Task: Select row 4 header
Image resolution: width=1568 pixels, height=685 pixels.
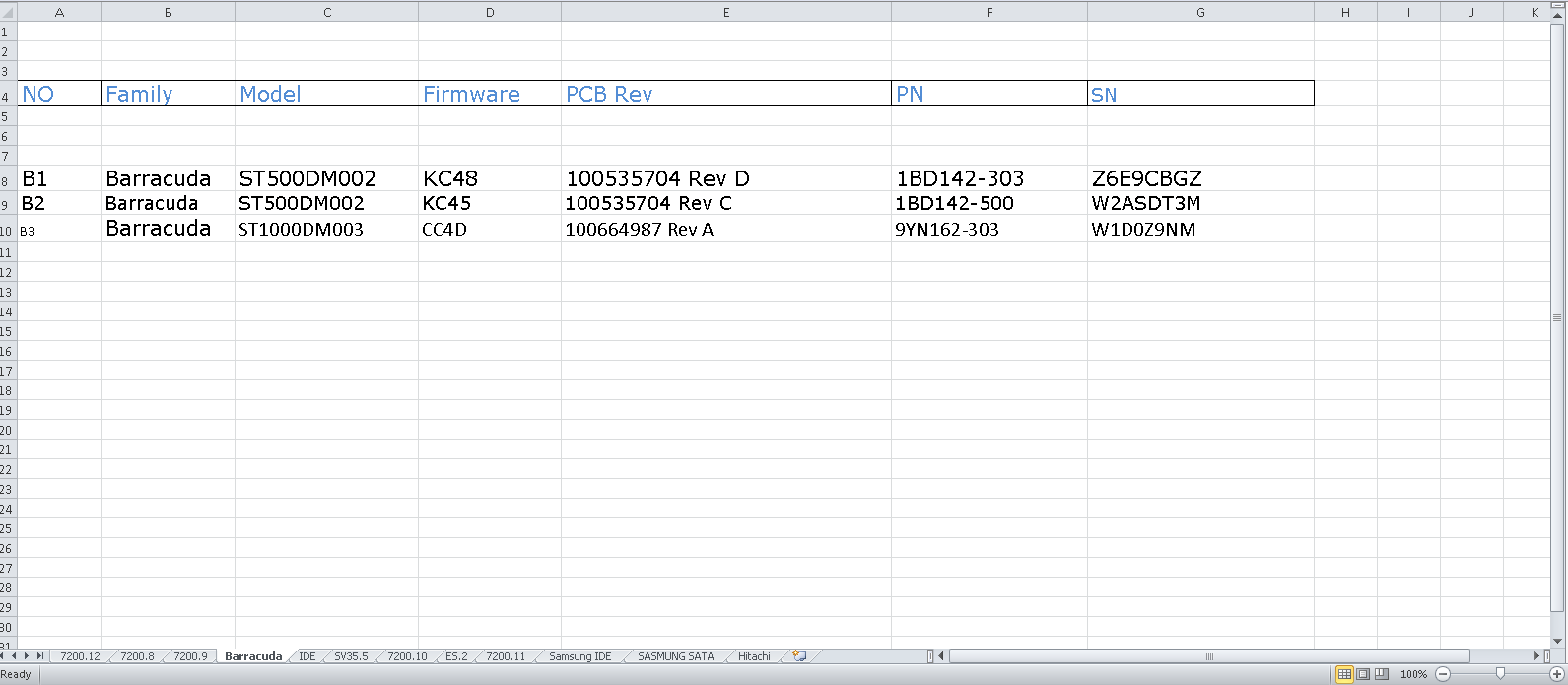Action: click(8, 94)
